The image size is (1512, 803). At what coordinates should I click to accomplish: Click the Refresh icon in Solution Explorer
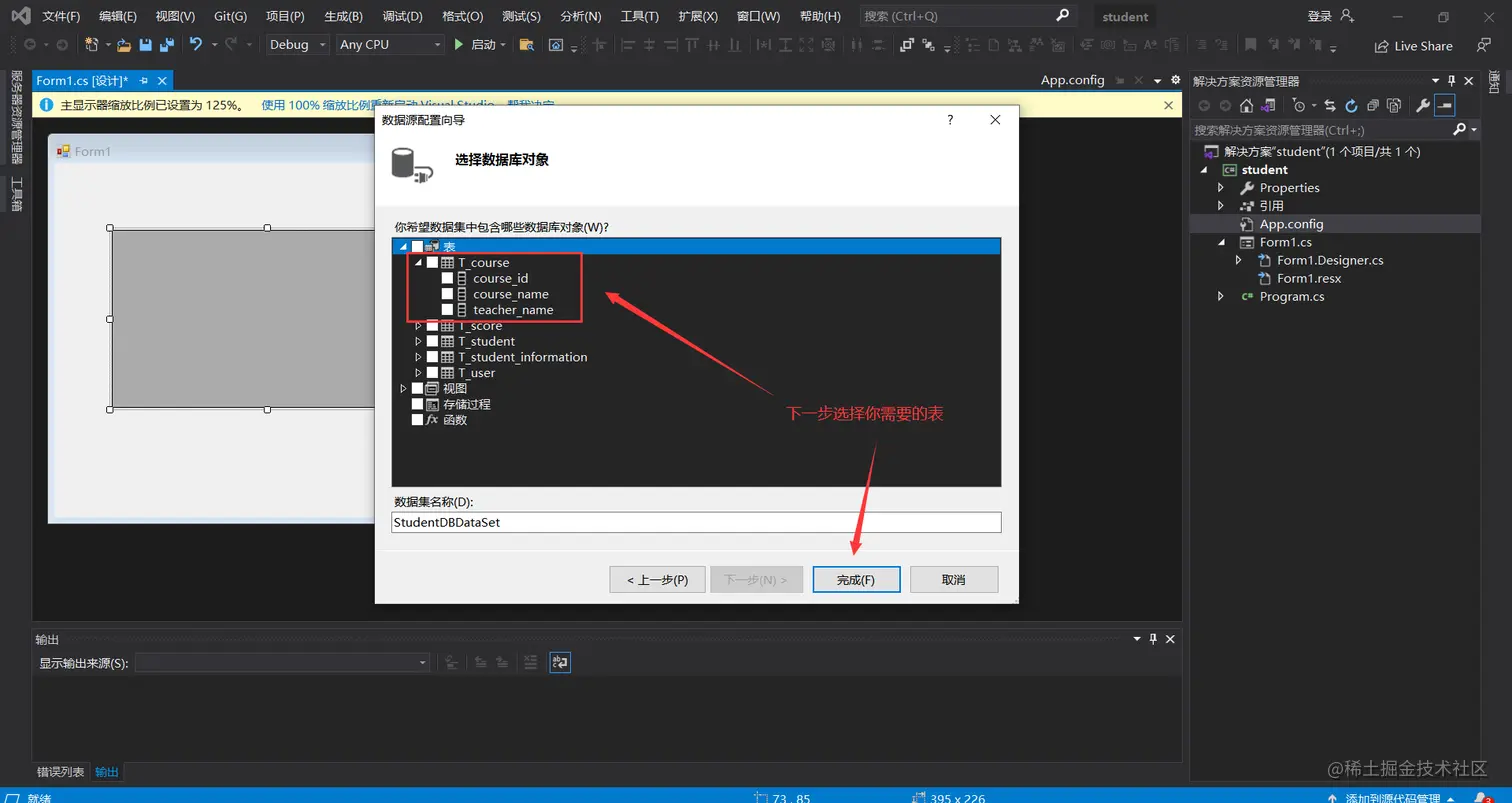click(x=1351, y=105)
